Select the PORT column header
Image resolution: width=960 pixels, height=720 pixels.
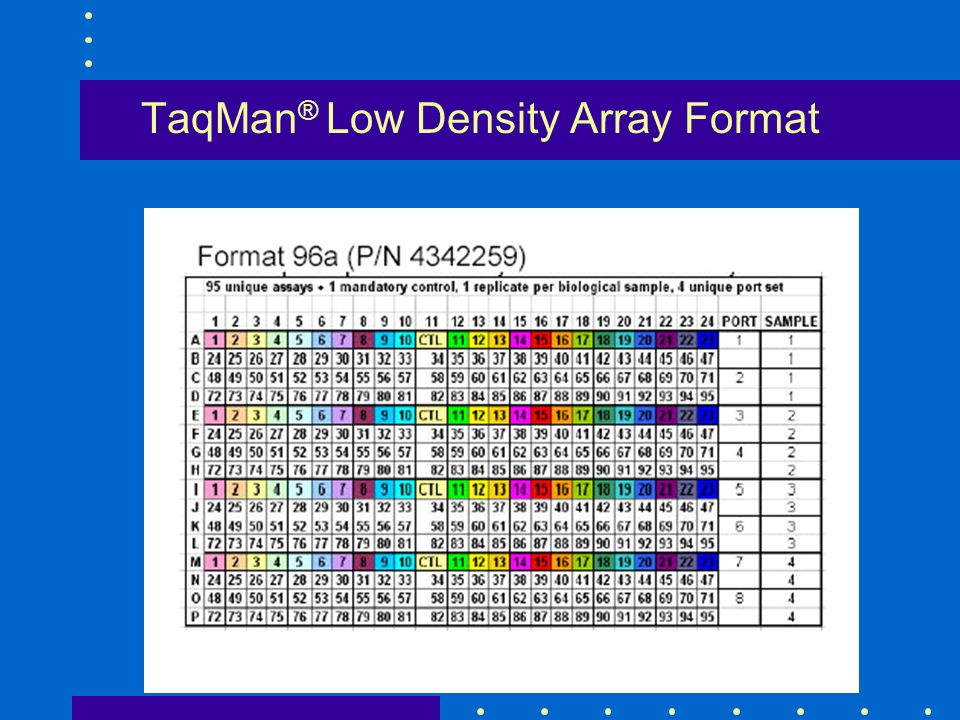click(x=739, y=321)
